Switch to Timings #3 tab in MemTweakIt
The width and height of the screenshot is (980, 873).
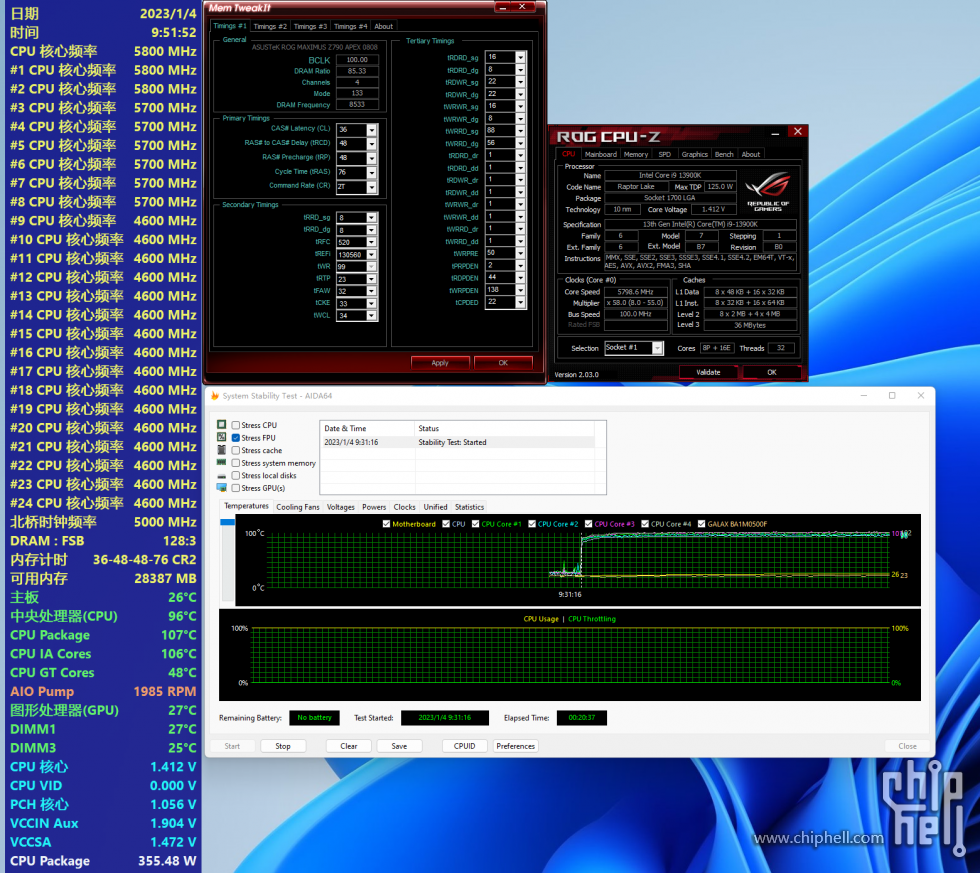click(310, 26)
